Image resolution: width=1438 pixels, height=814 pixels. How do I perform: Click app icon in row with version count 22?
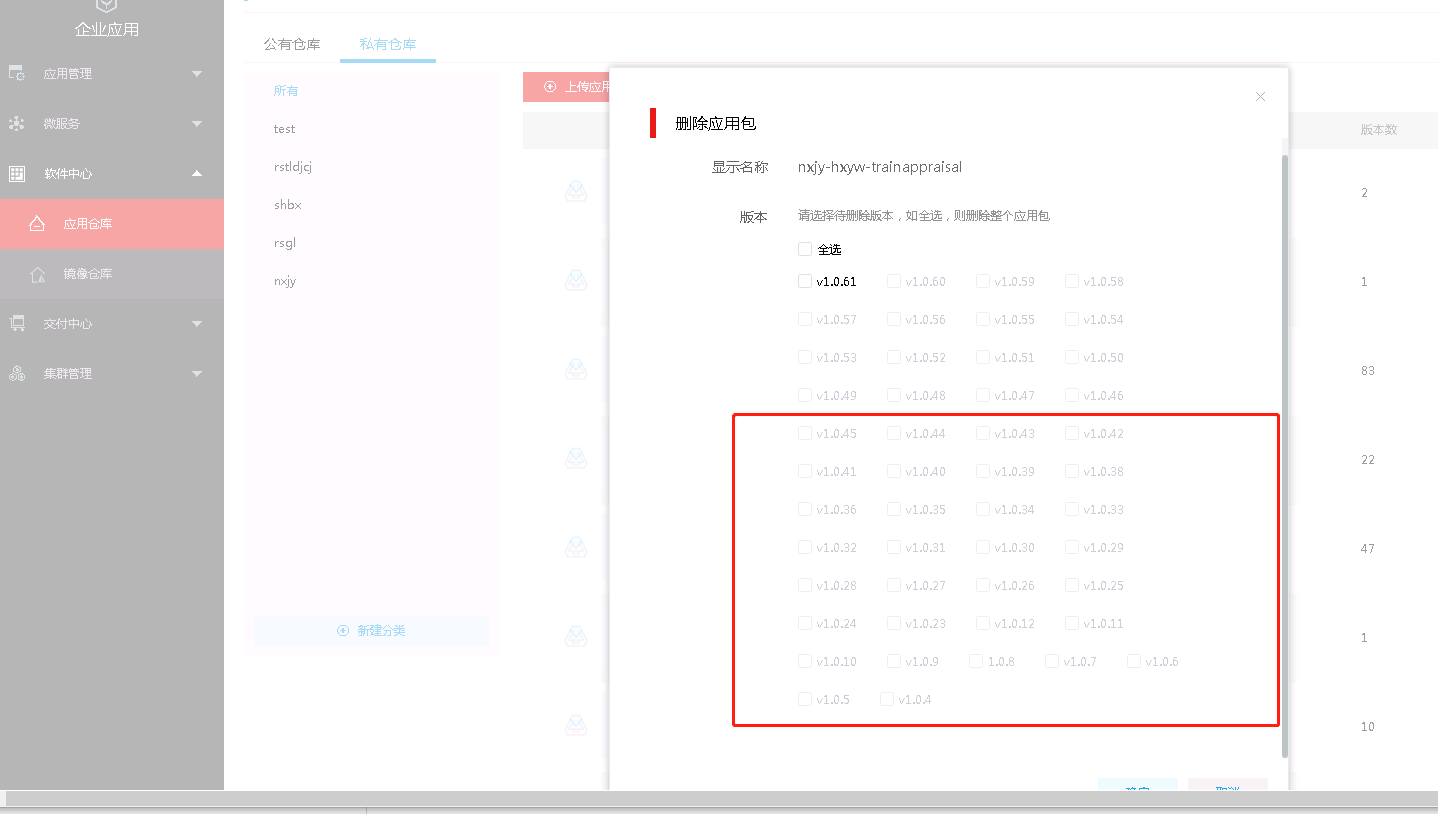coord(576,459)
